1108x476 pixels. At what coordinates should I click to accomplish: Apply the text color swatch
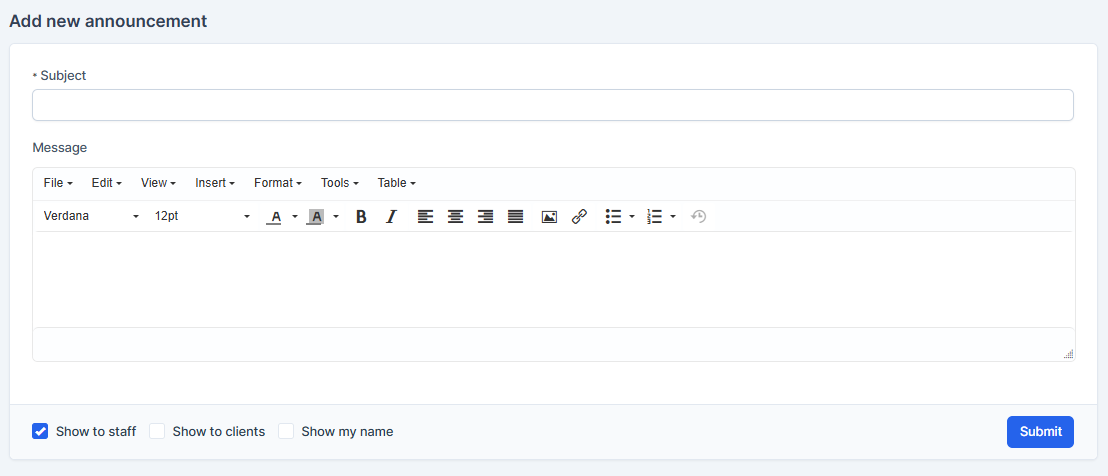pyautogui.click(x=274, y=216)
